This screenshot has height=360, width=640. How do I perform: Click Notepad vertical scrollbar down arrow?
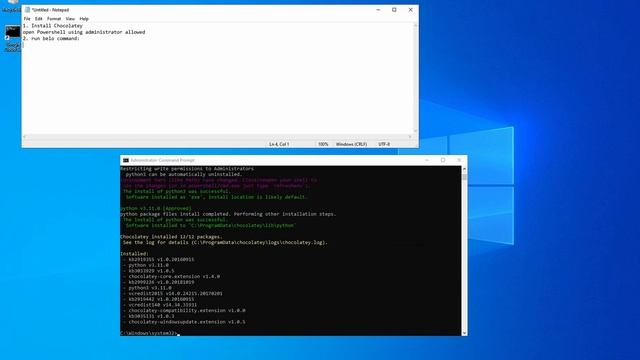416,131
